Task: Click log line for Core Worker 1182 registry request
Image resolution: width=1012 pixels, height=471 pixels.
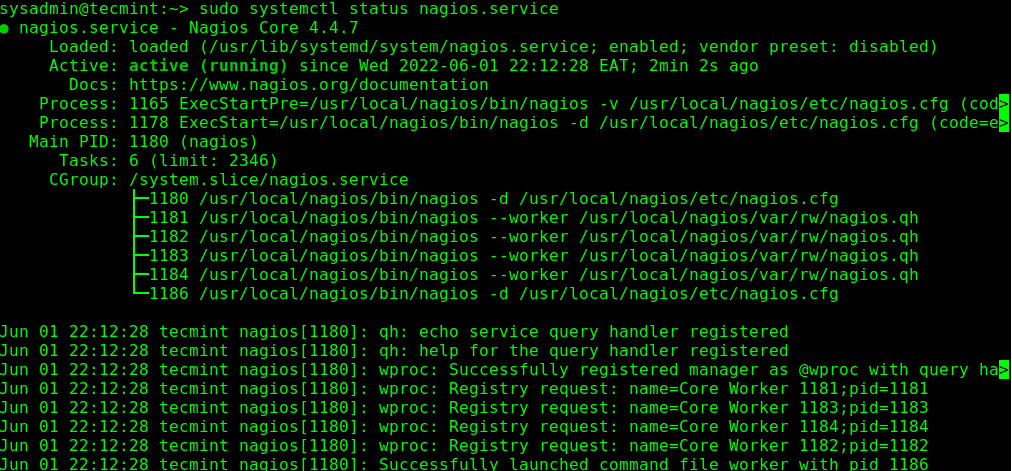Action: point(464,446)
